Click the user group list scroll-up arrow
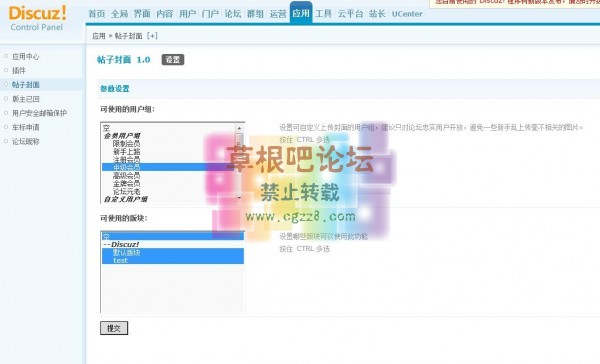The width and height of the screenshot is (600, 364). 240,128
